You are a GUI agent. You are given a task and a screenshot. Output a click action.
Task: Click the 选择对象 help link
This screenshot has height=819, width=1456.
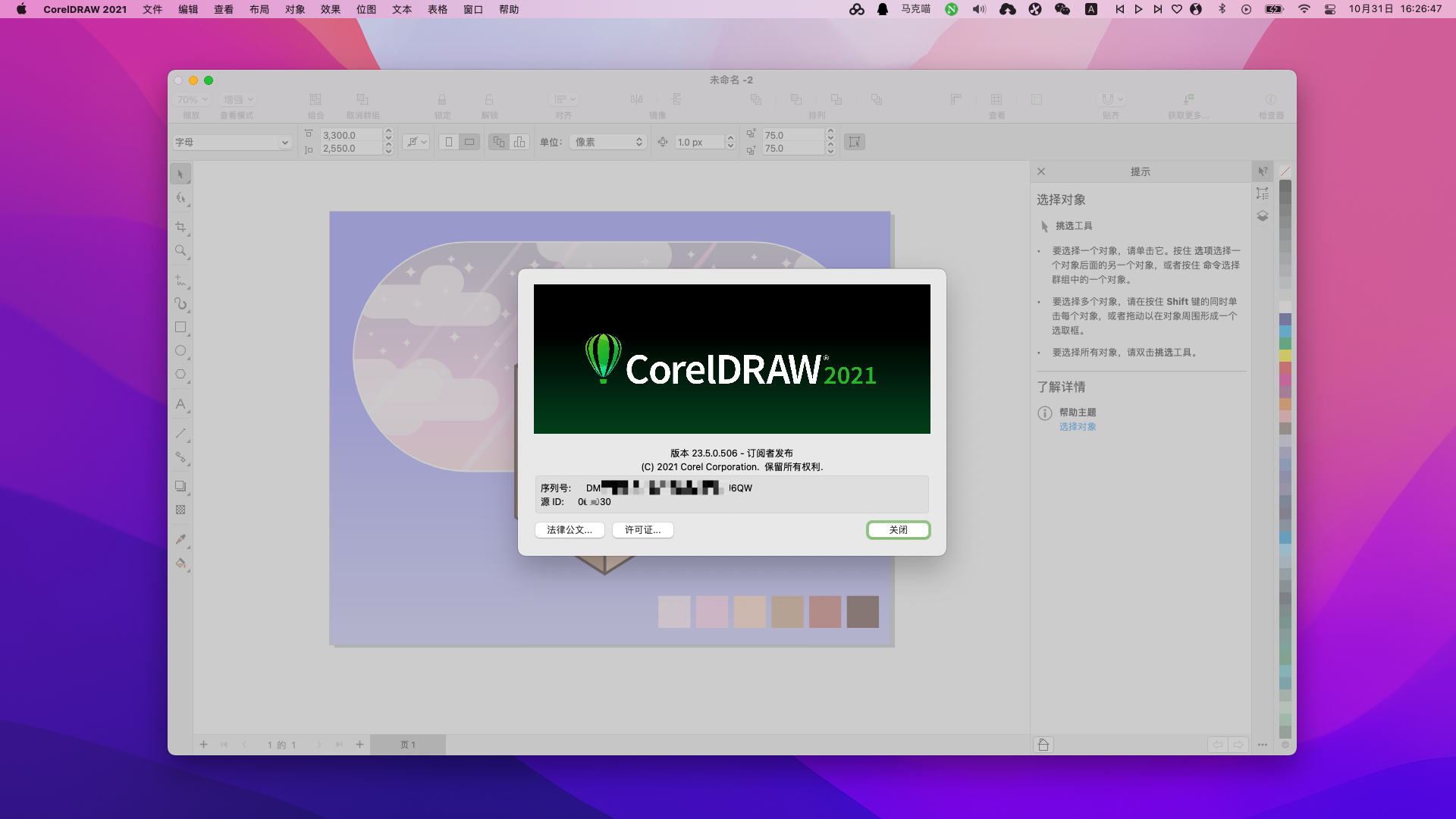pyautogui.click(x=1078, y=427)
